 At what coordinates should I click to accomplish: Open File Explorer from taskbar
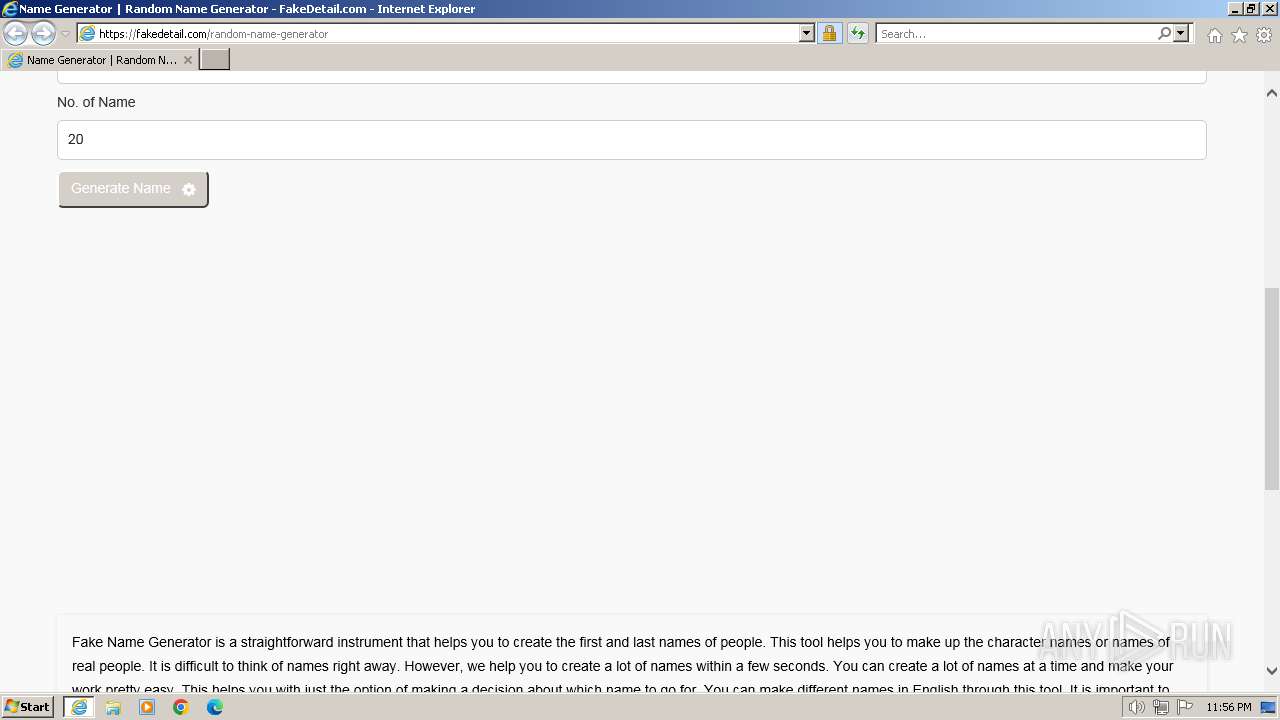[113, 707]
